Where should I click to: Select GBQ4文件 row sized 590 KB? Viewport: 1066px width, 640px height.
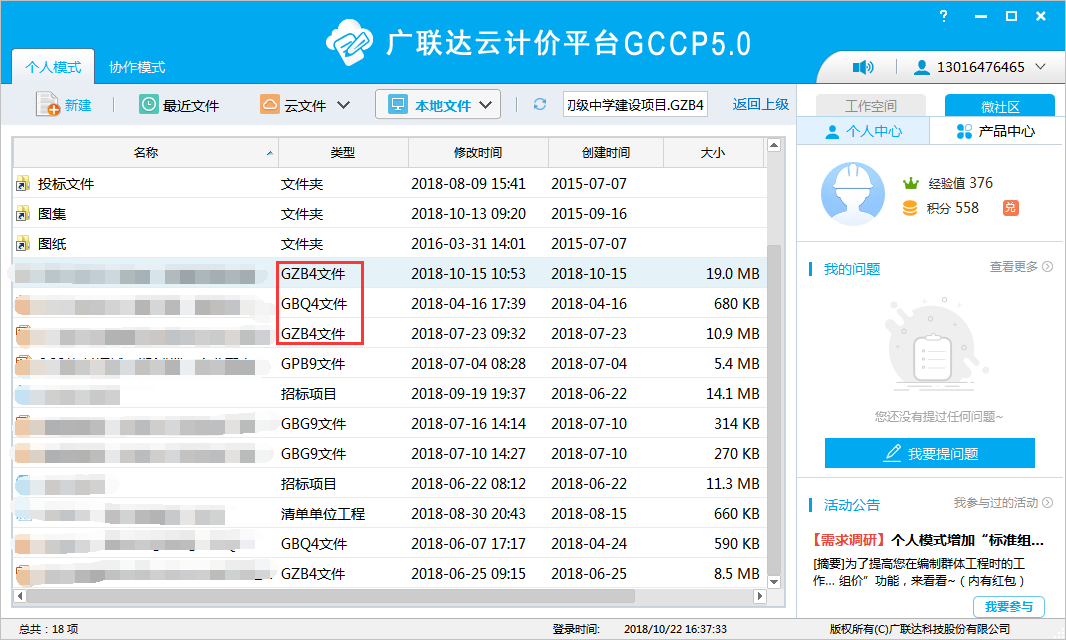coord(389,543)
